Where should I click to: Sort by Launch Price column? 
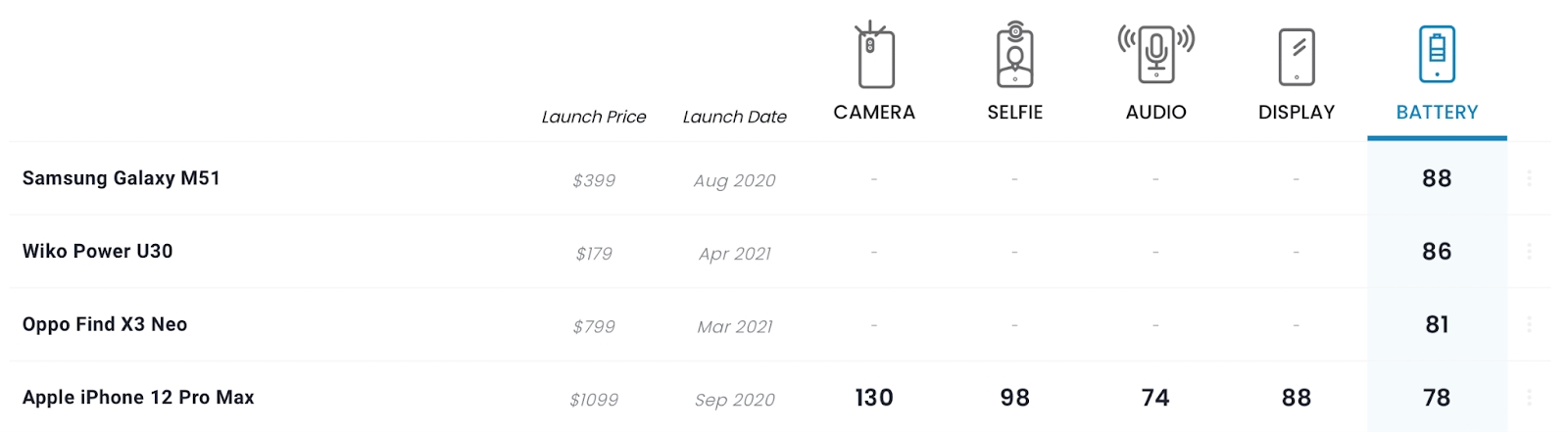pos(594,117)
